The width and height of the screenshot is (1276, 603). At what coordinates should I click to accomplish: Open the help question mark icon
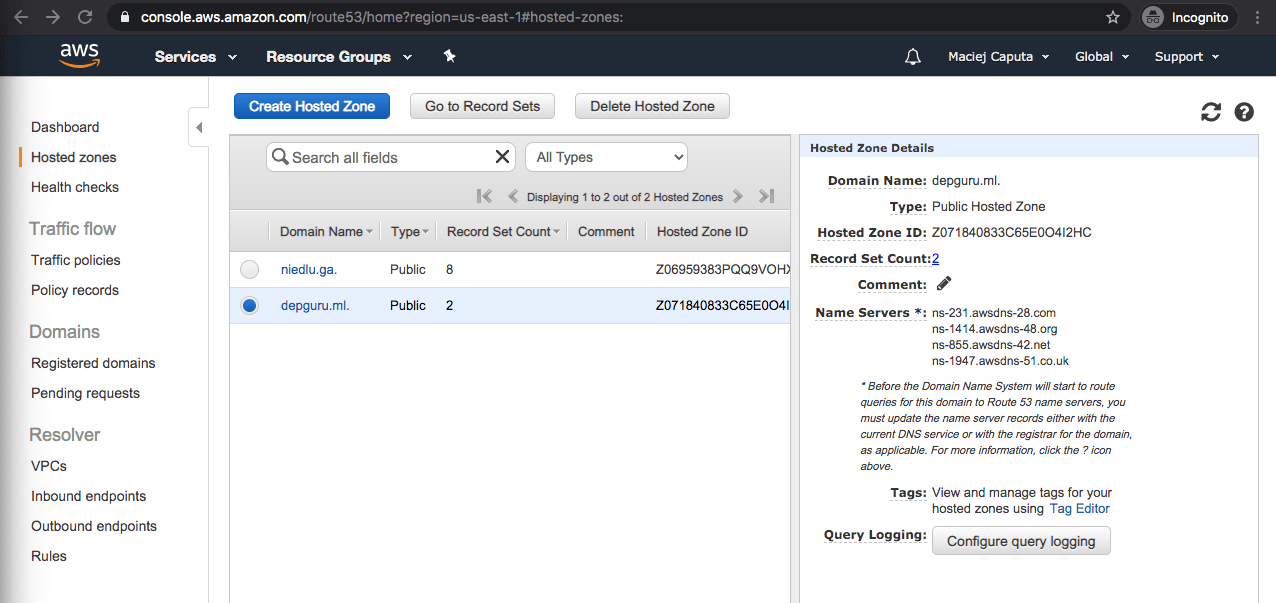(x=1244, y=112)
